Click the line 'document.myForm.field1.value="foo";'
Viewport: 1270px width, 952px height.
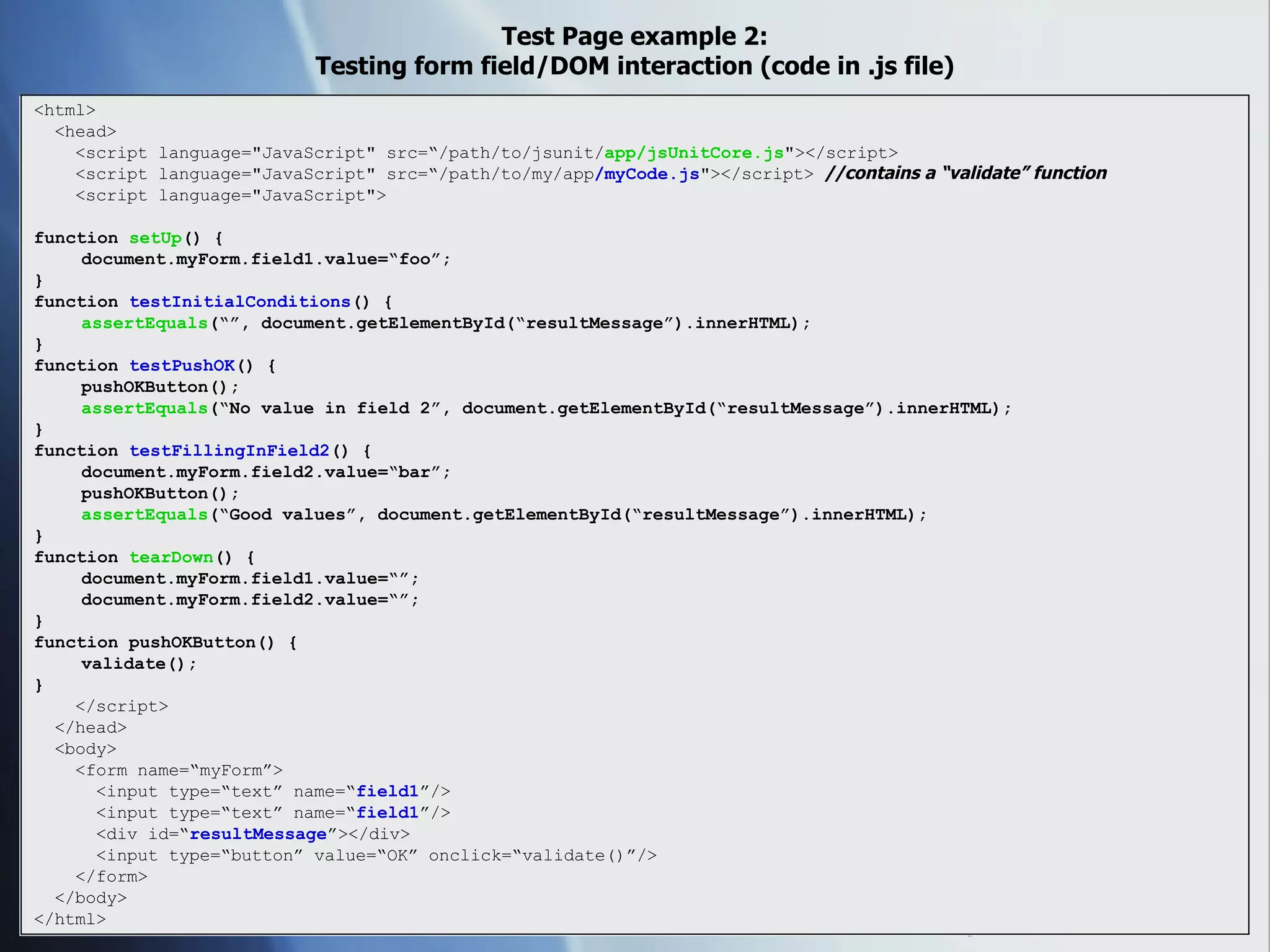[x=265, y=259]
